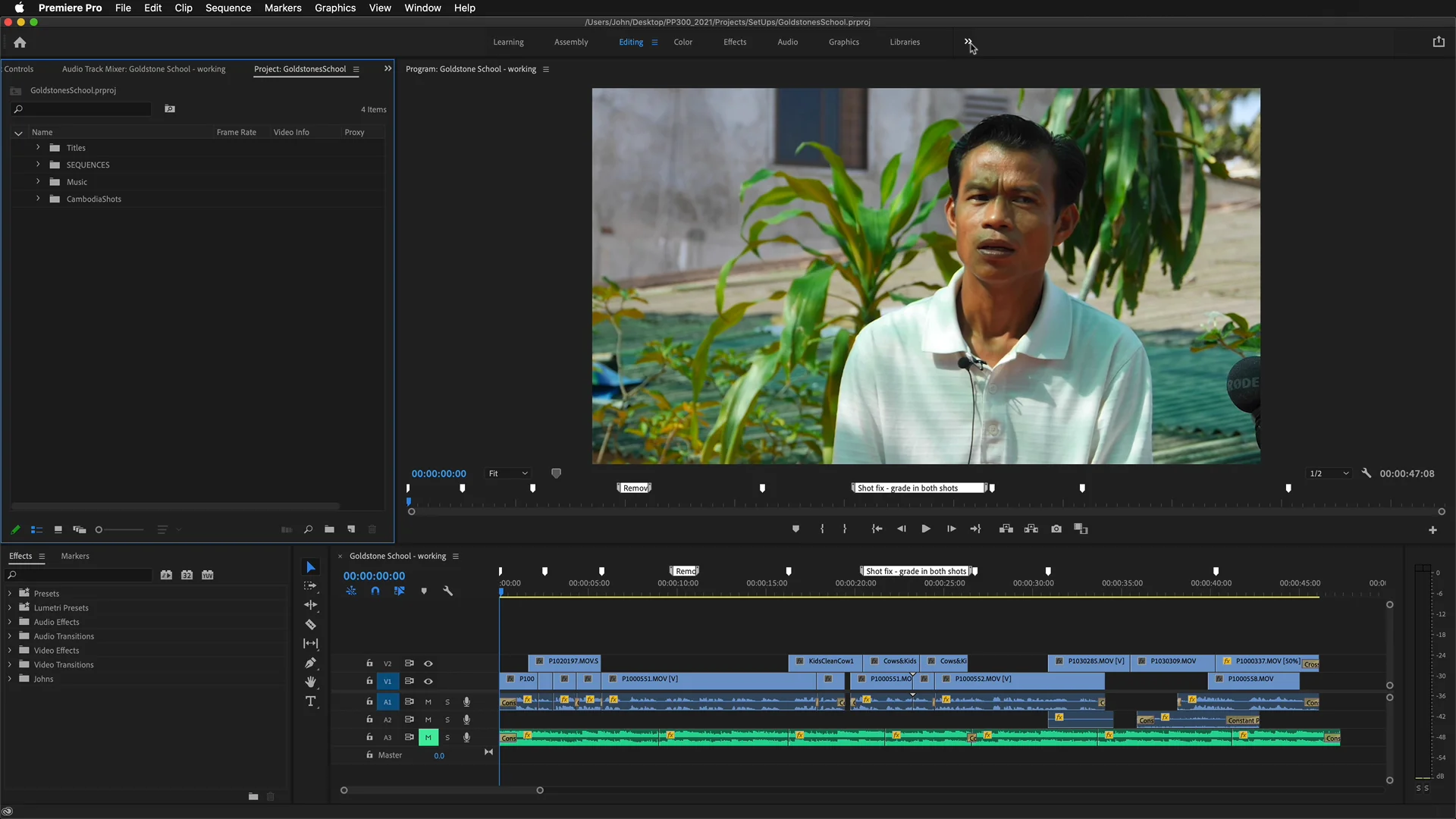Select the Razor tool
The image size is (1456, 819).
tap(310, 625)
